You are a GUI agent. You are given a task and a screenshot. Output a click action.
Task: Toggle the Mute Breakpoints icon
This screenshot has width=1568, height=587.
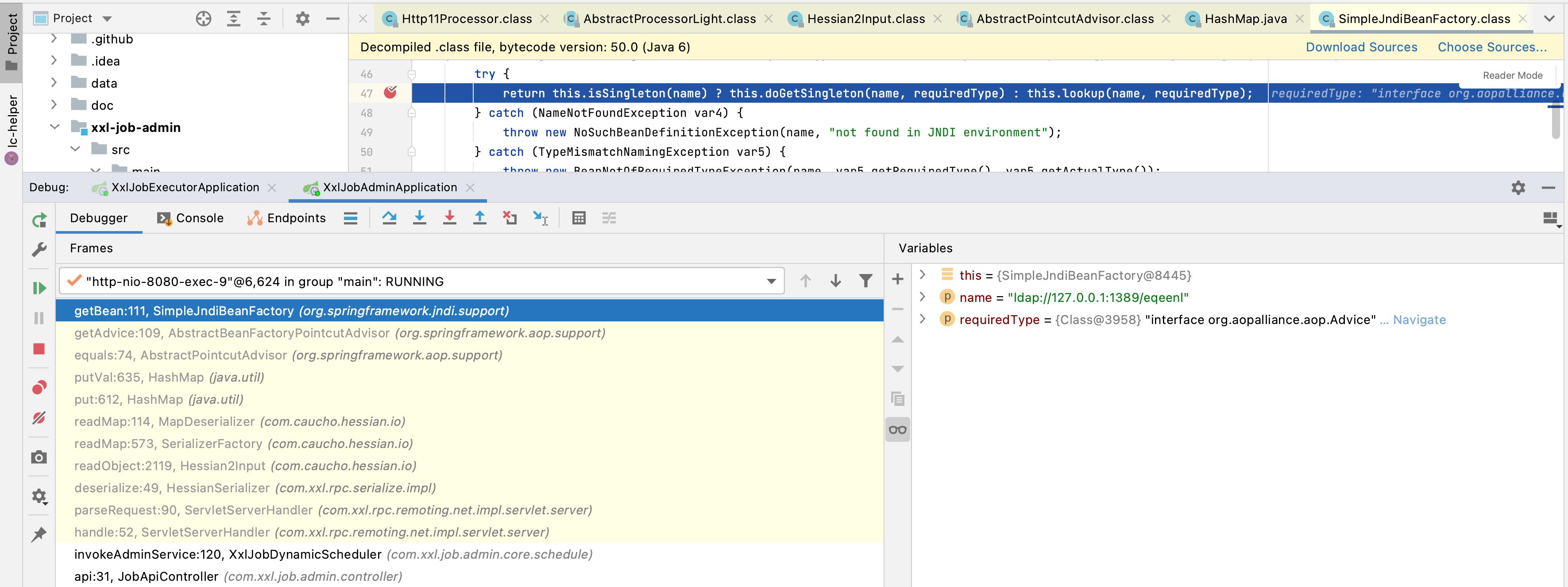pyautogui.click(x=39, y=418)
